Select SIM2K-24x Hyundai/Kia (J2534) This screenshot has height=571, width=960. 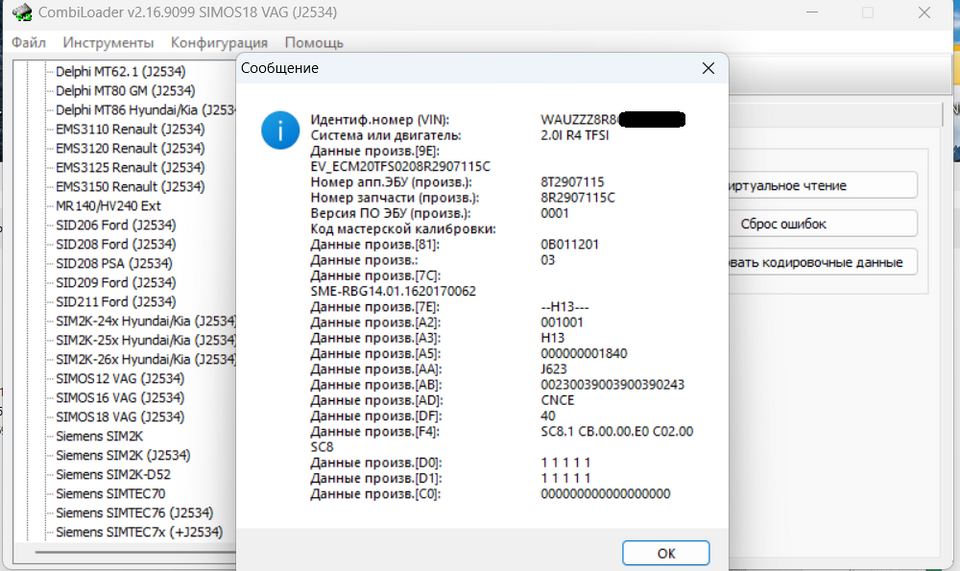(x=146, y=321)
